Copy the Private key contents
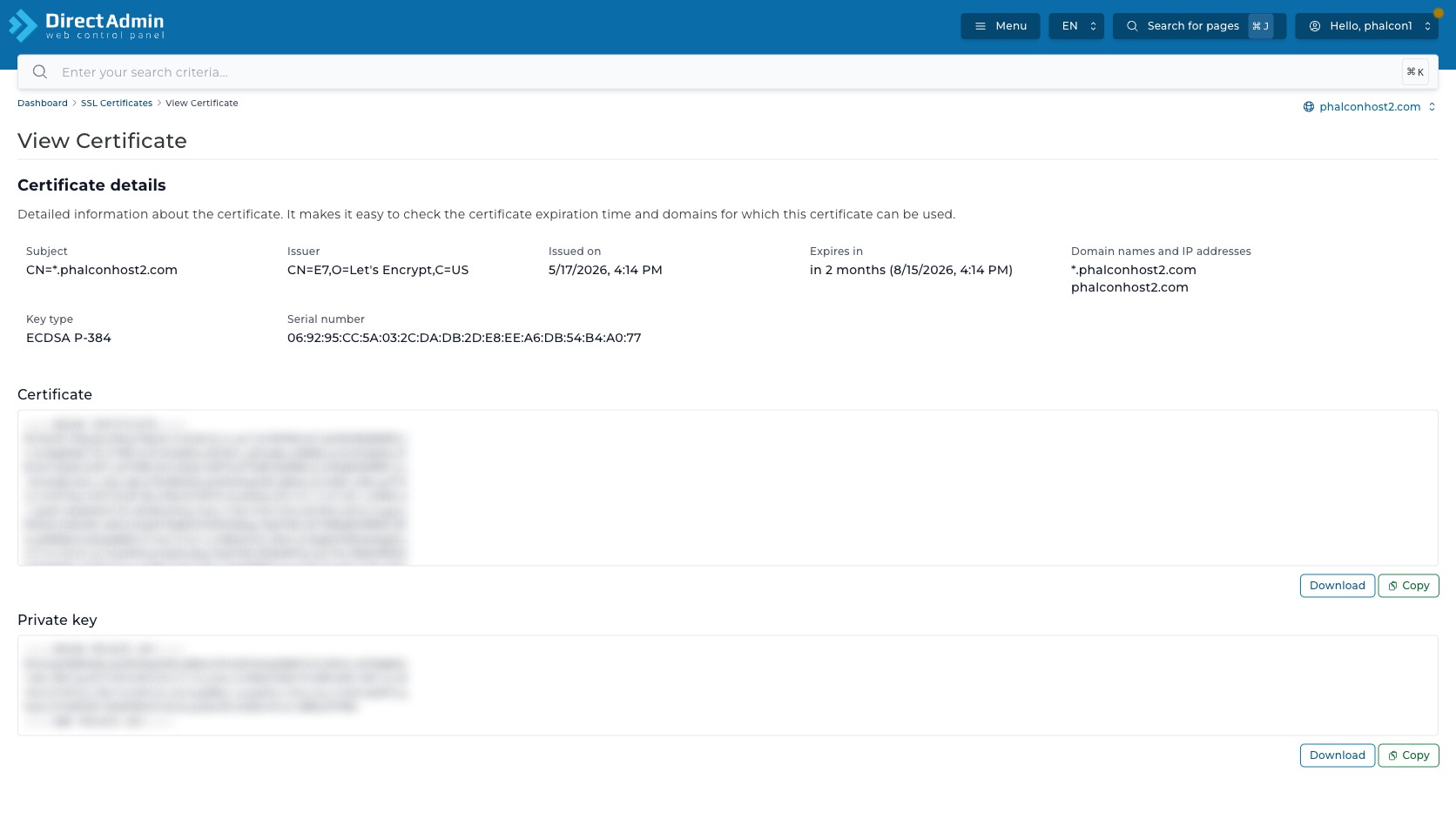This screenshot has height=819, width=1456. pyautogui.click(x=1408, y=755)
